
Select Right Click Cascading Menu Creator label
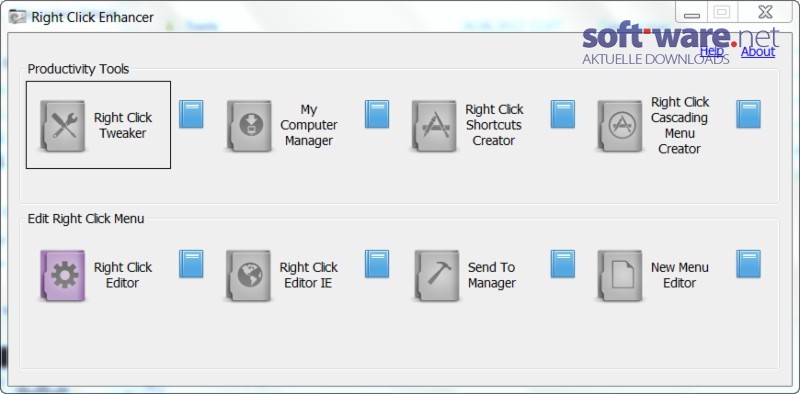click(680, 126)
